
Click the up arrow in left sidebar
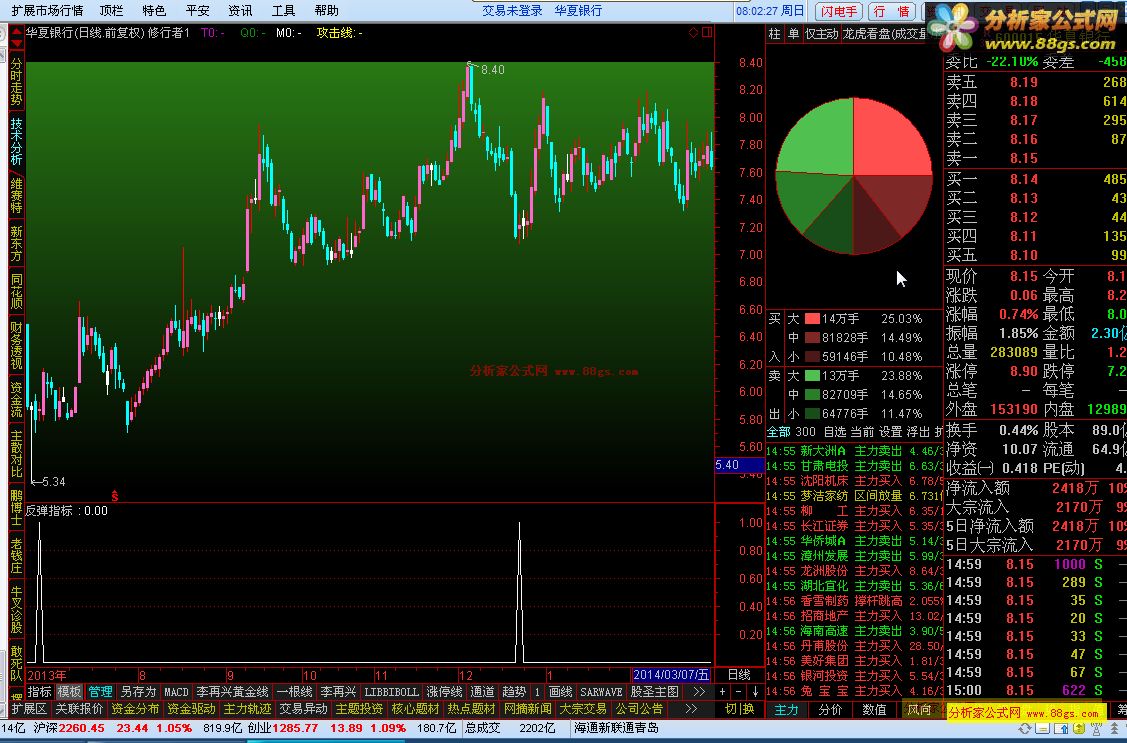coord(17,34)
